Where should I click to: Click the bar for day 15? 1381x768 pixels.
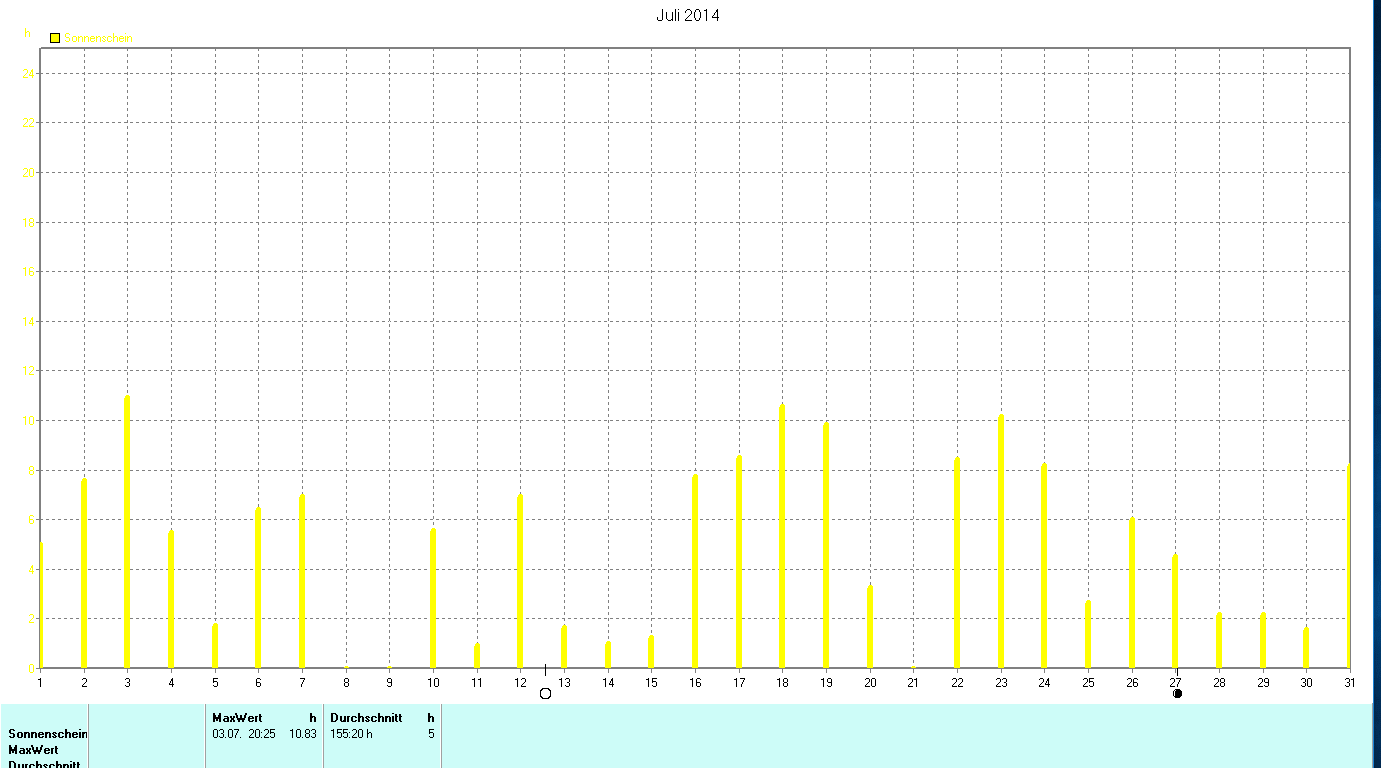(x=651, y=651)
